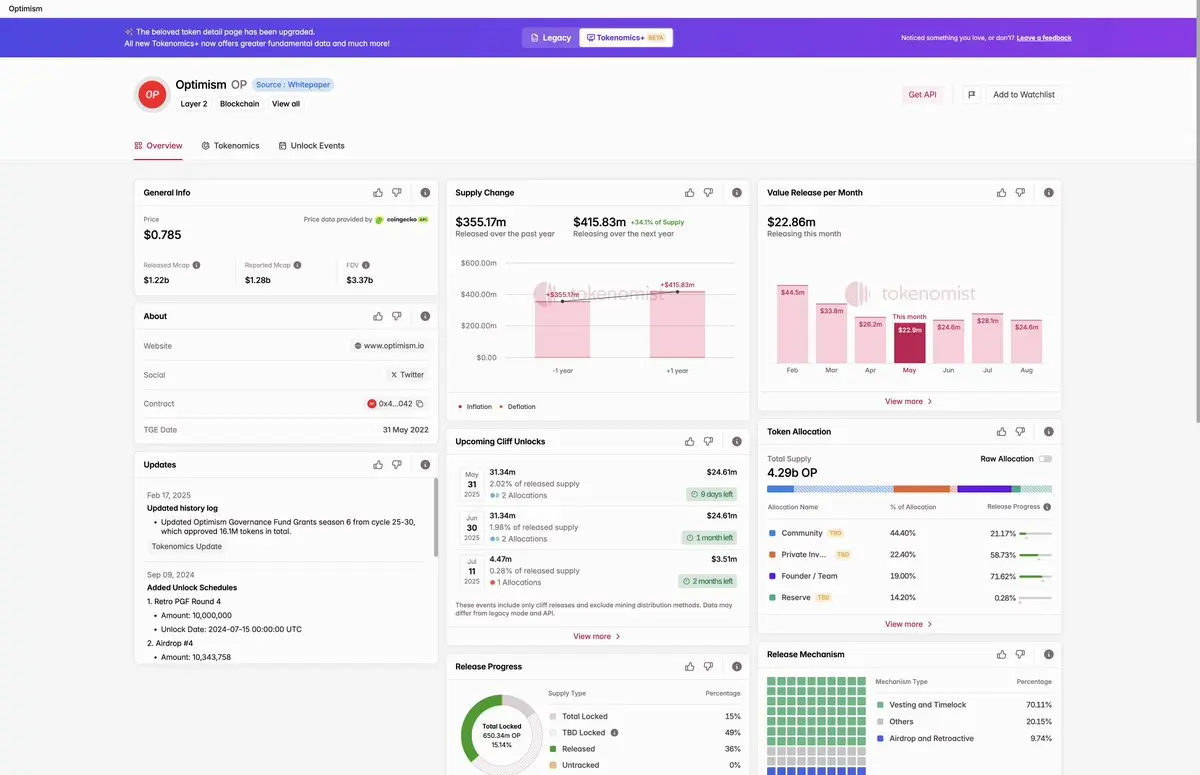1200x775 pixels.
Task: Thumbs up the About card
Action: 378,316
